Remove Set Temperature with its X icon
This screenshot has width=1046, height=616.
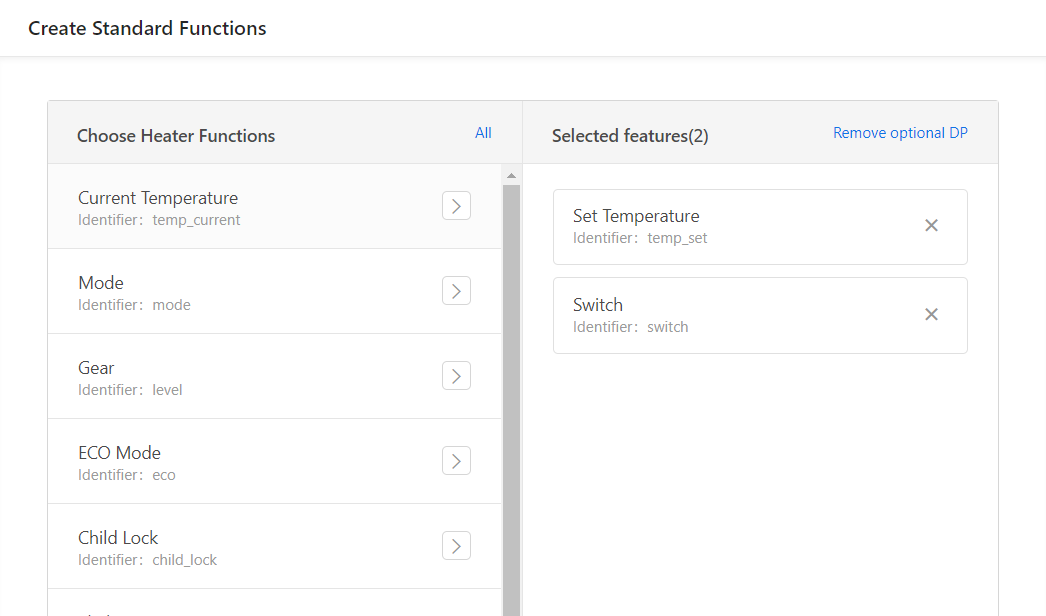[931, 226]
